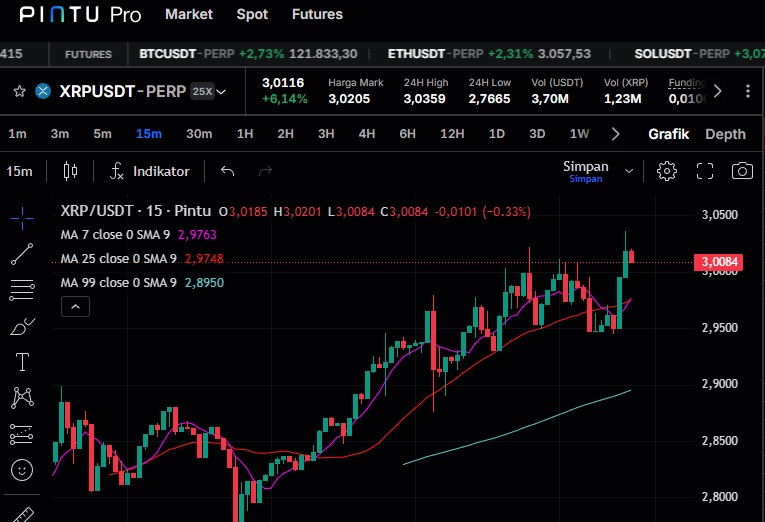Select SOLUSDT-PERP in ticker bar
Viewport: 765px width, 522px height.
[699, 54]
